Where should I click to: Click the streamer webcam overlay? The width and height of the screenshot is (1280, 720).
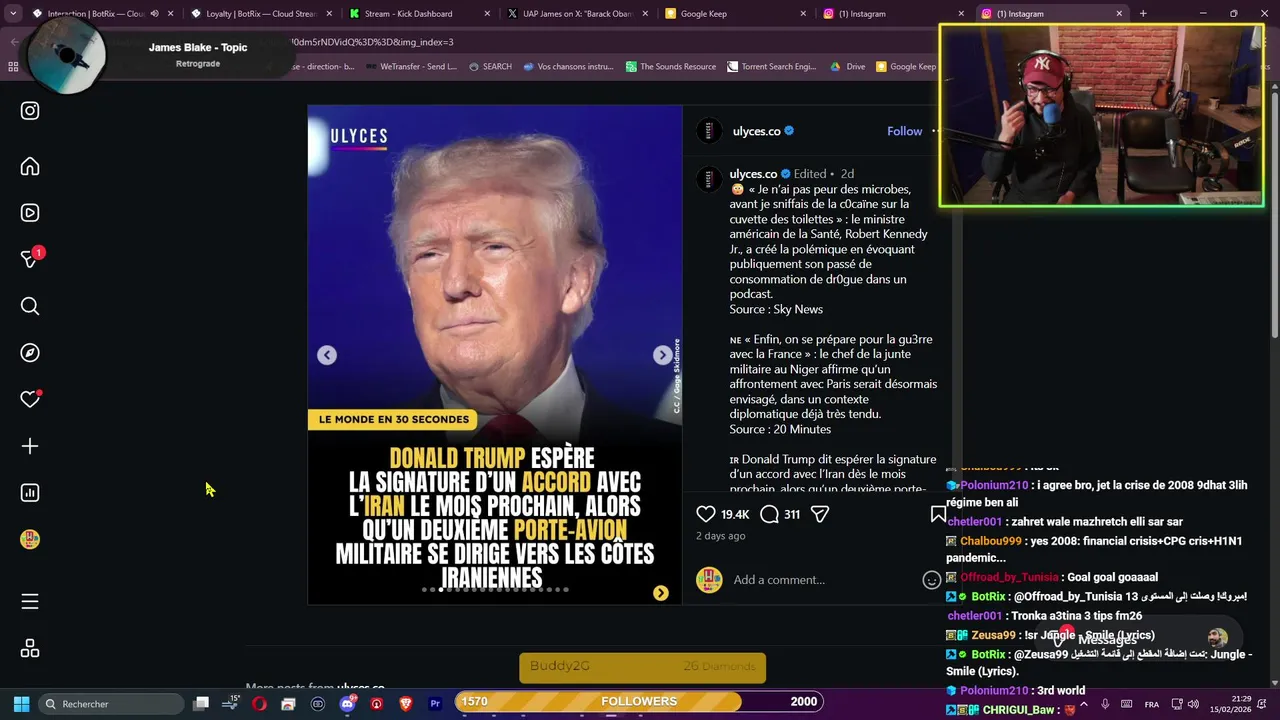point(1101,116)
